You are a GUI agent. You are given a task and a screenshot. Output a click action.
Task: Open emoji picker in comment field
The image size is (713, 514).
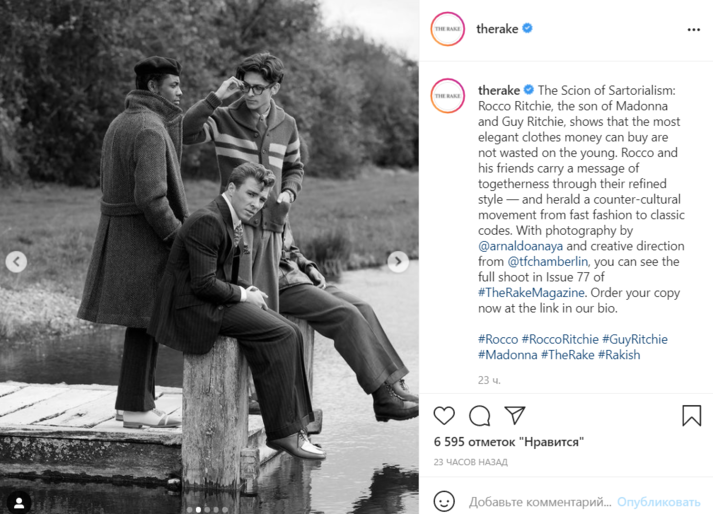444,501
